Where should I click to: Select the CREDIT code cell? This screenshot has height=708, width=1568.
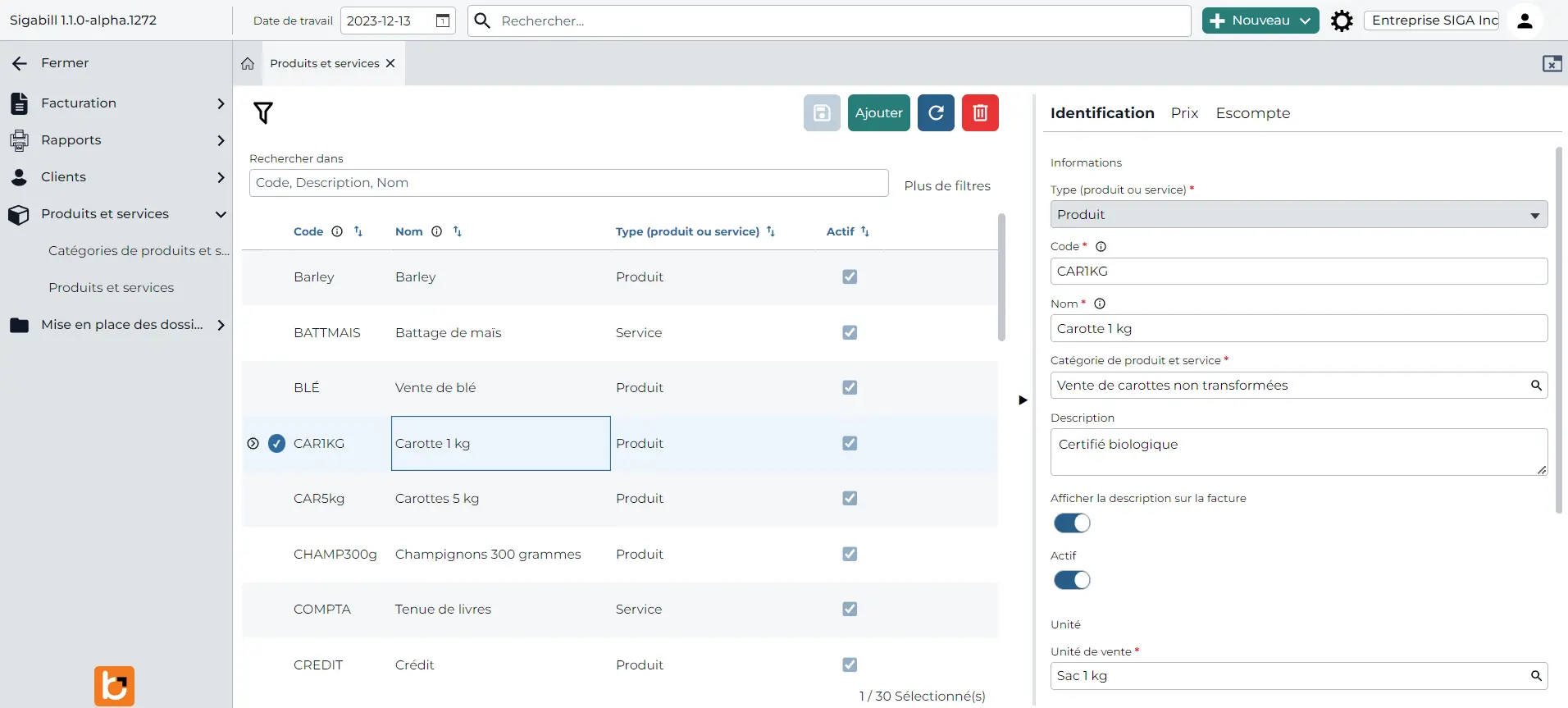click(318, 665)
